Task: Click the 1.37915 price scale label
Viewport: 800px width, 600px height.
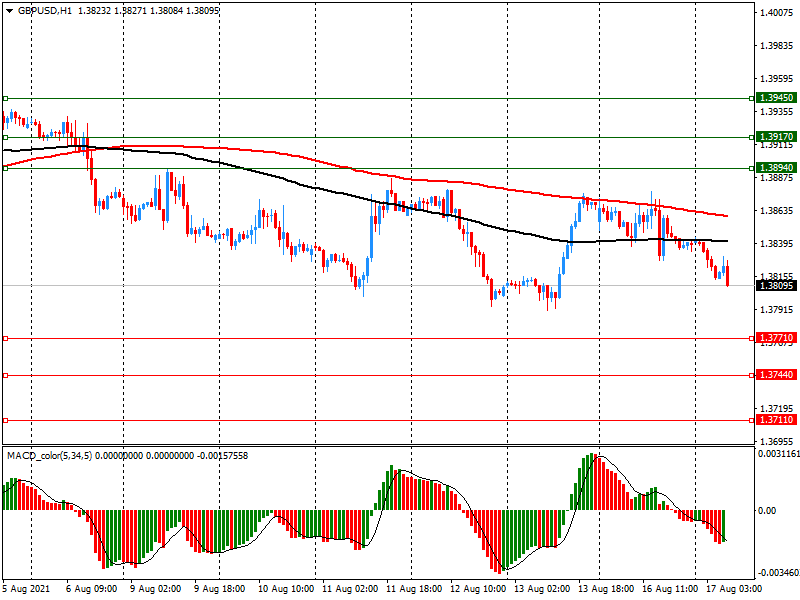Action: pyautogui.click(x=777, y=309)
